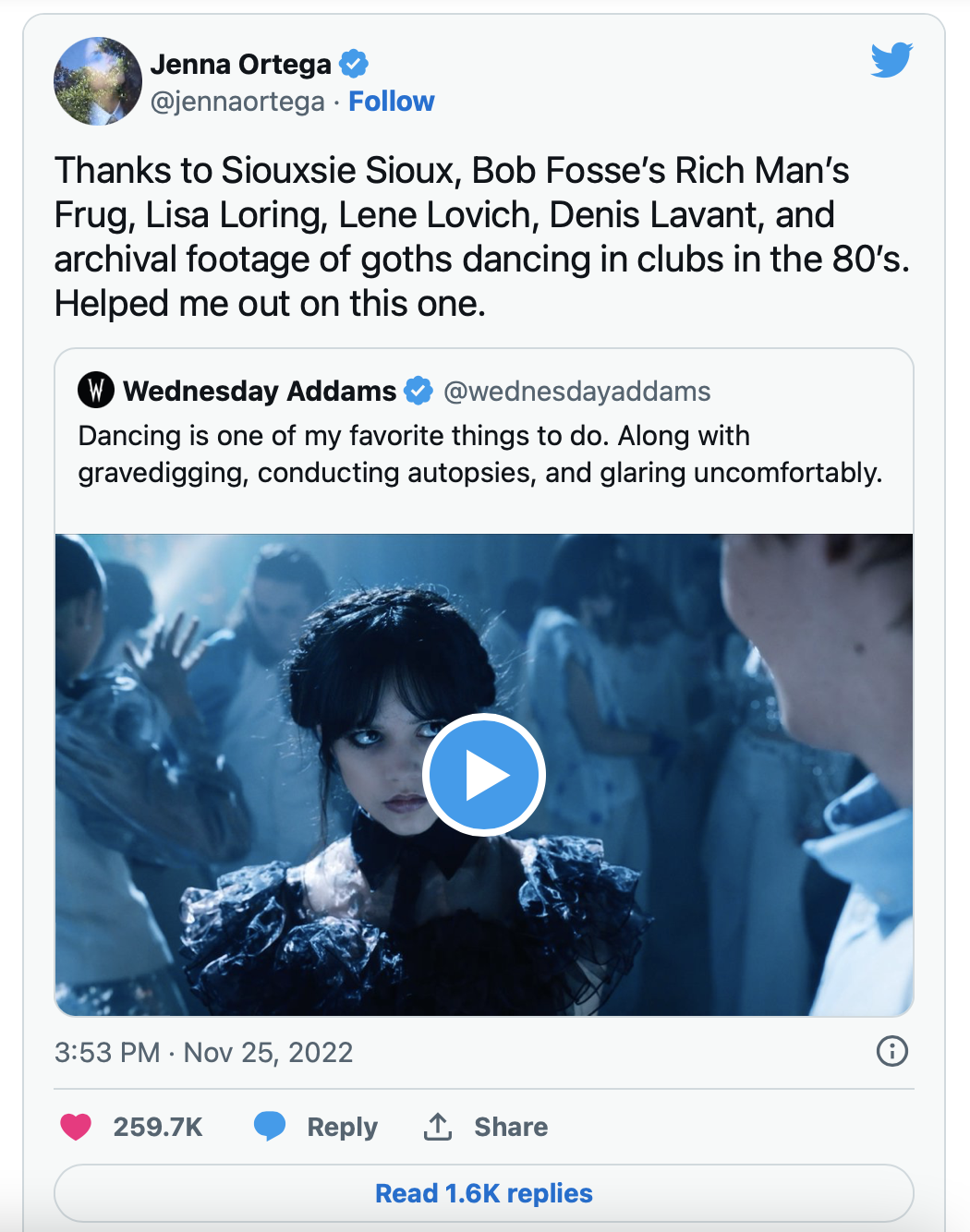The width and height of the screenshot is (970, 1232).
Task: Follow the @jennaortega account
Action: 391,102
